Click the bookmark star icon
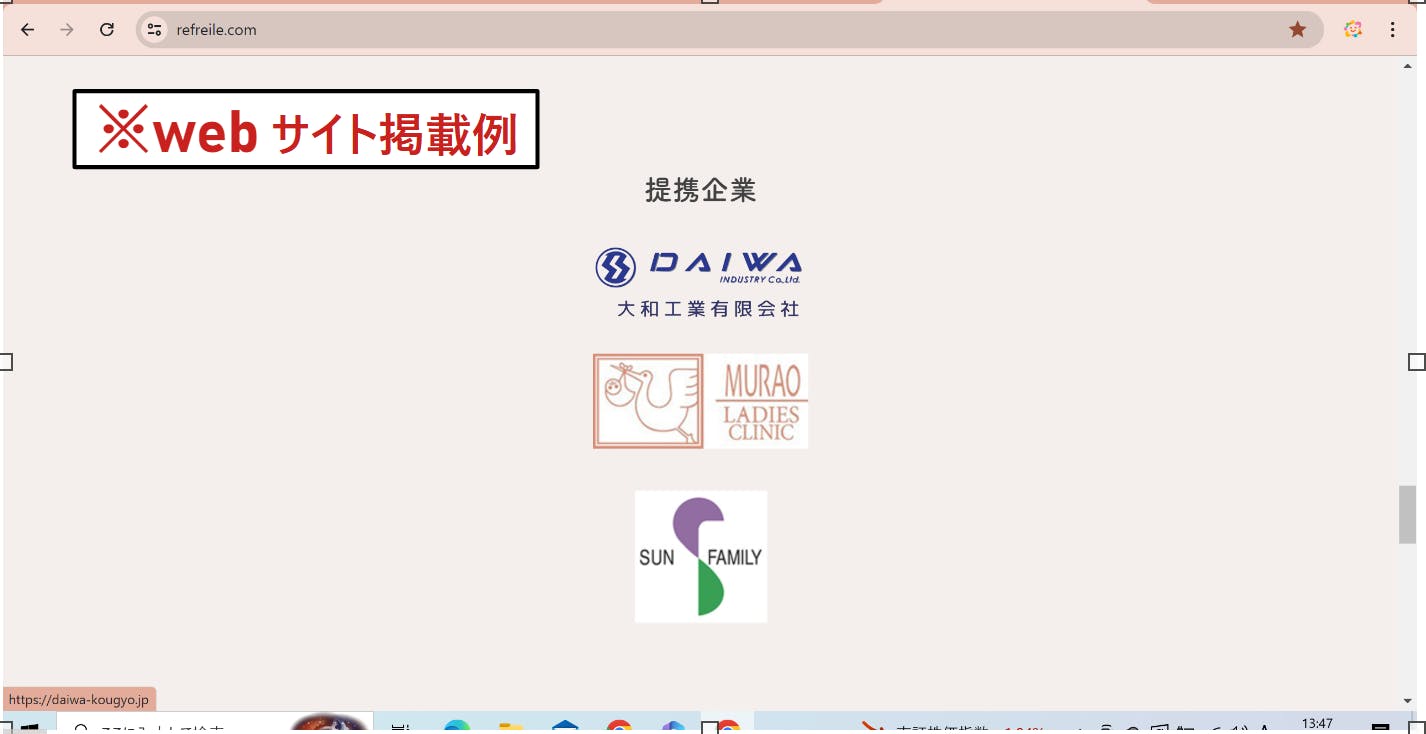The width and height of the screenshot is (1426, 734). pos(1297,30)
